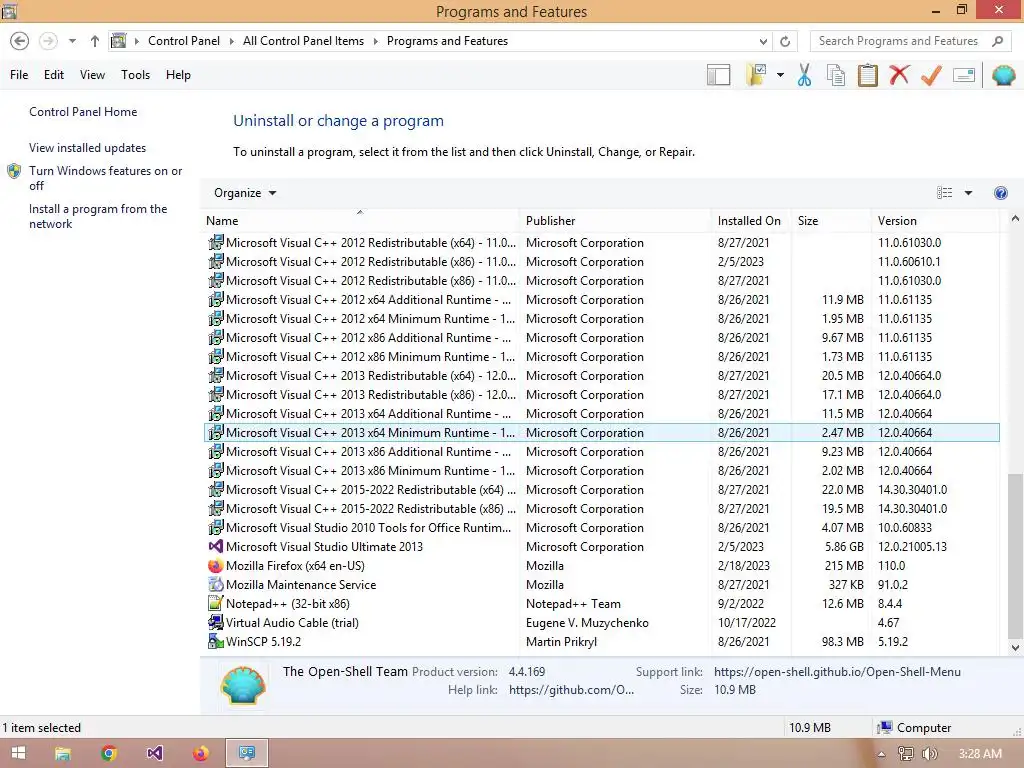
Task: Open Visual Studio from the taskbar
Action: [x=155, y=753]
